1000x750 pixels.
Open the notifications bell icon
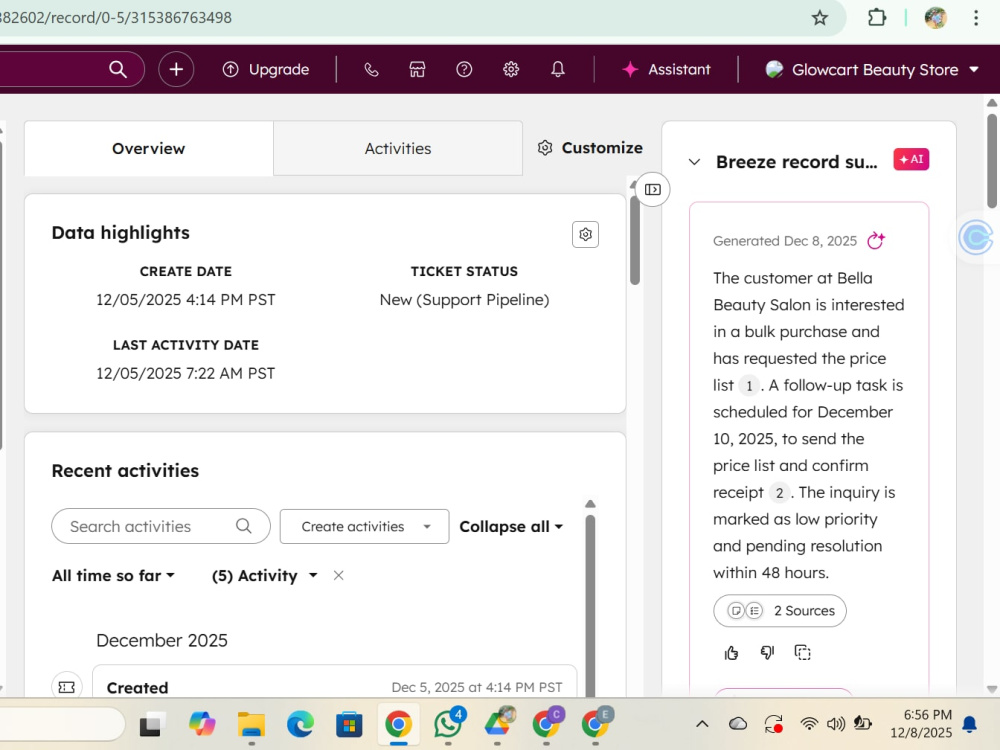[558, 69]
